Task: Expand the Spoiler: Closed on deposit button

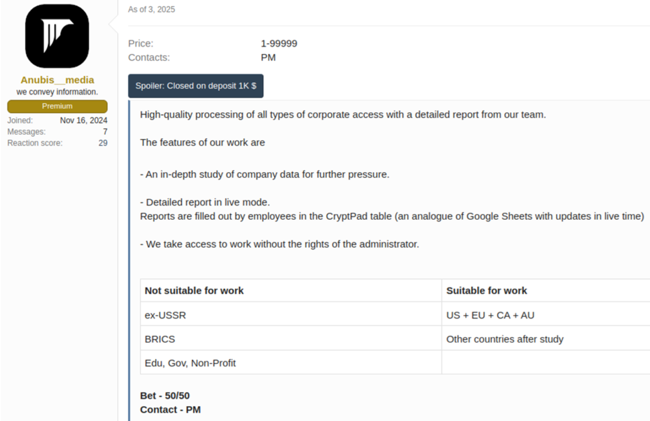Action: (x=196, y=86)
